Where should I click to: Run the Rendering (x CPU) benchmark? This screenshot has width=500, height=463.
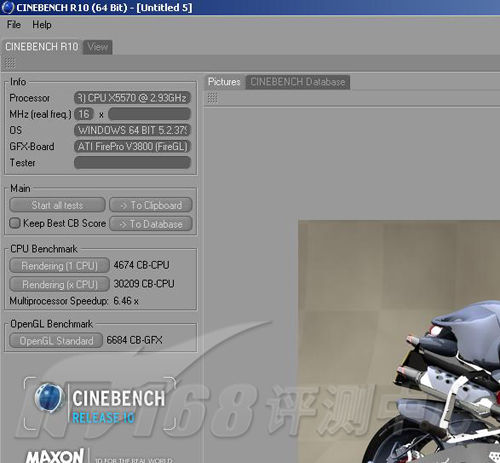click(59, 284)
